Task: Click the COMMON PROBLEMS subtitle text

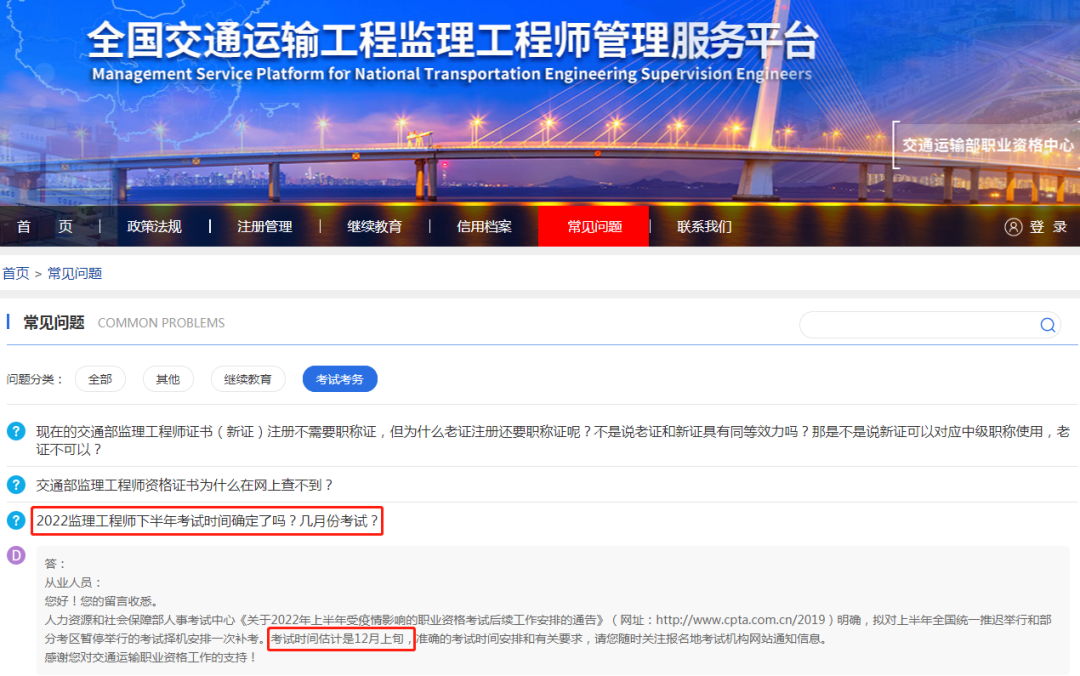Action: (161, 322)
